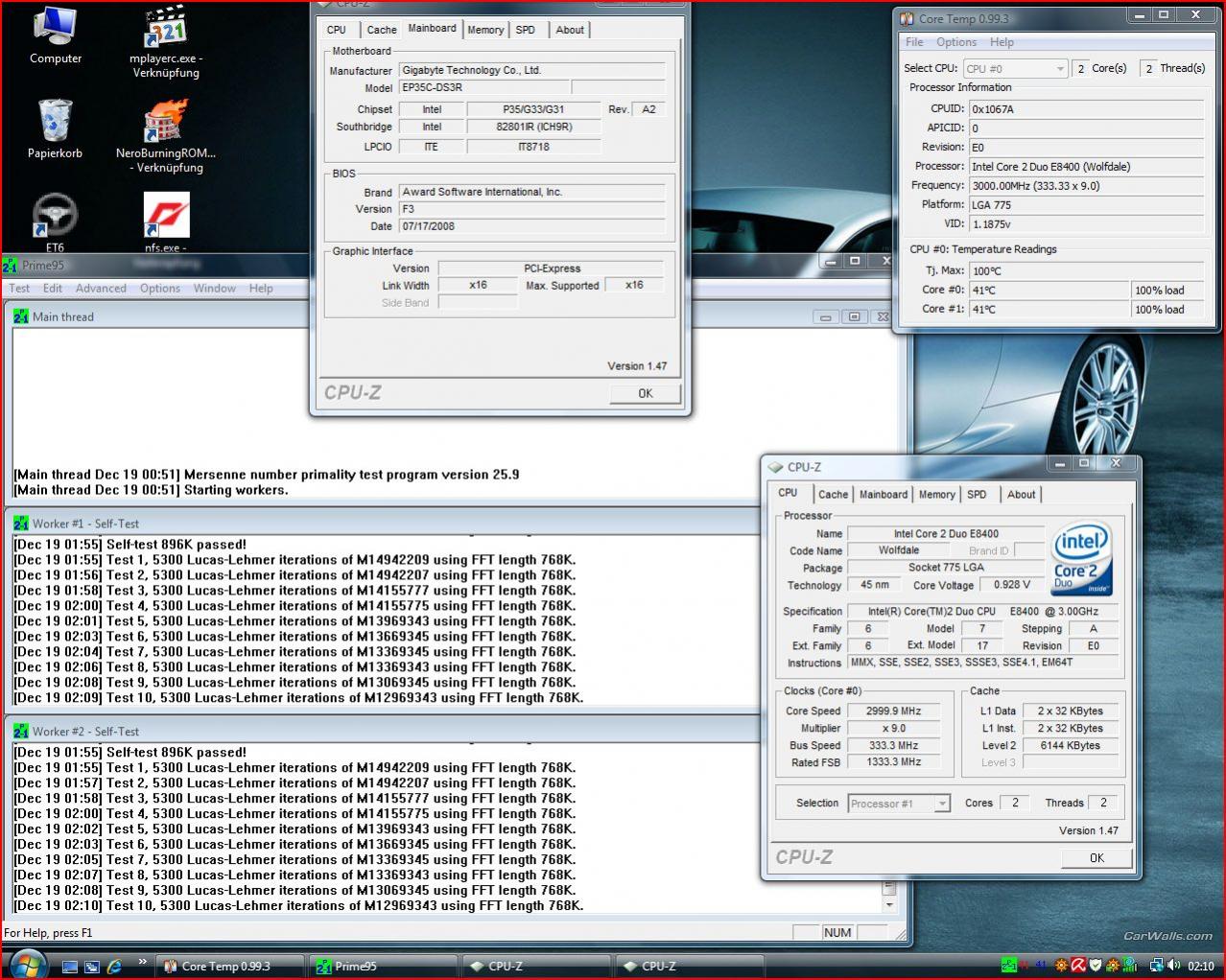Open Prime95 Window menu
Screen dimensions: 1226x980
[x=215, y=289]
